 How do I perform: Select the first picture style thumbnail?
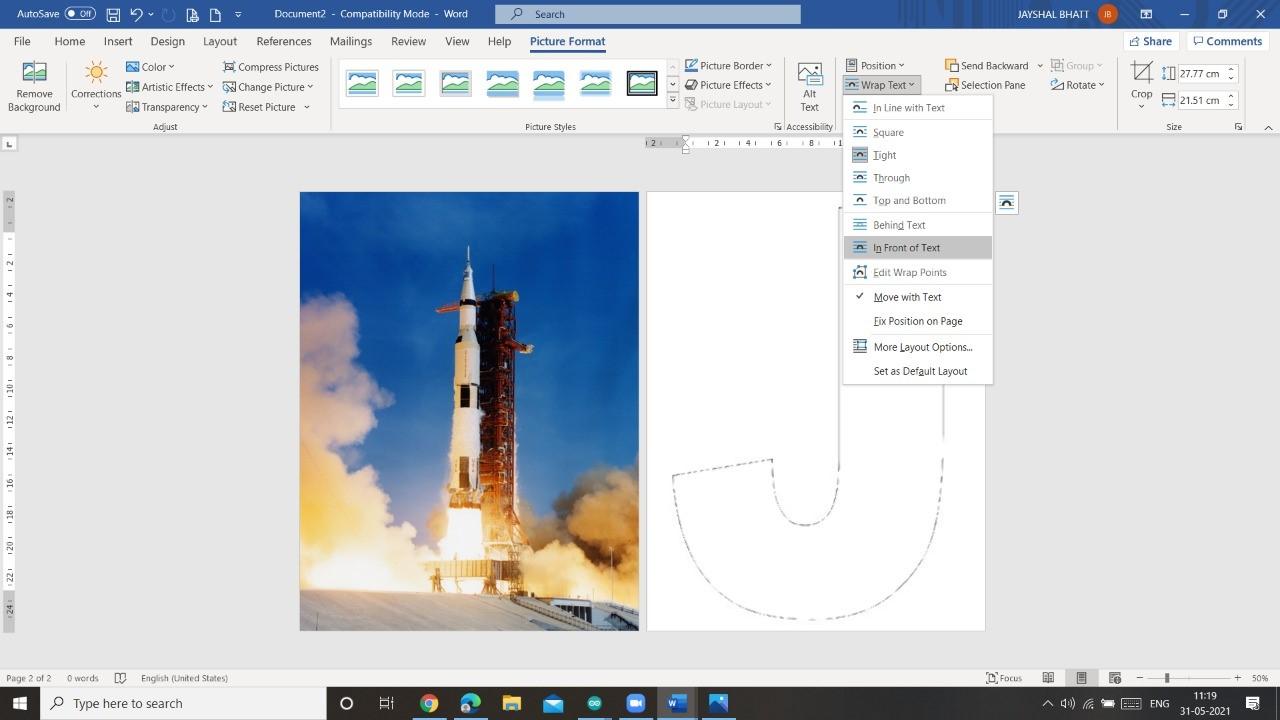362,83
